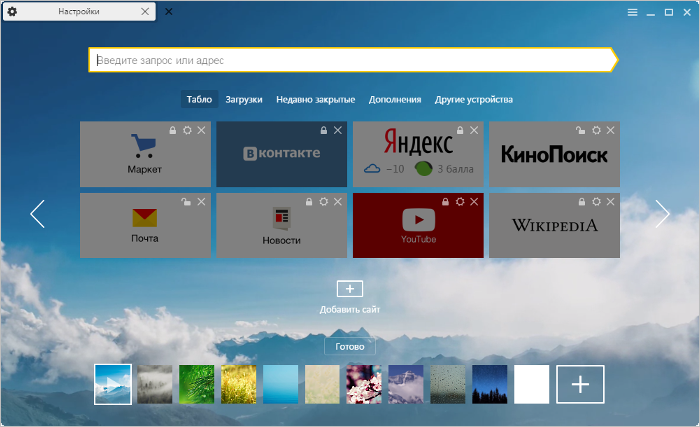Open settings gear on Wikipedia tile

[x=596, y=202]
